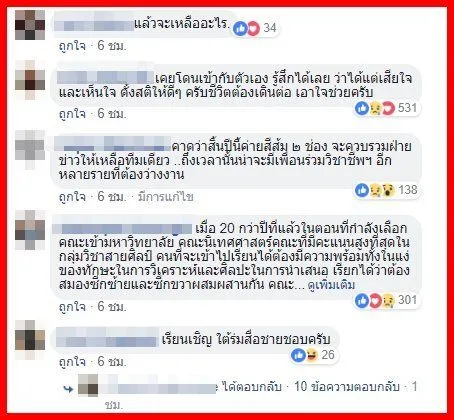Image resolution: width=454 pixels, height=420 pixels.
Task: Like the comment starting 'คาดว่าสิ้นปีนี้'
Action: pyautogui.click(x=72, y=197)
